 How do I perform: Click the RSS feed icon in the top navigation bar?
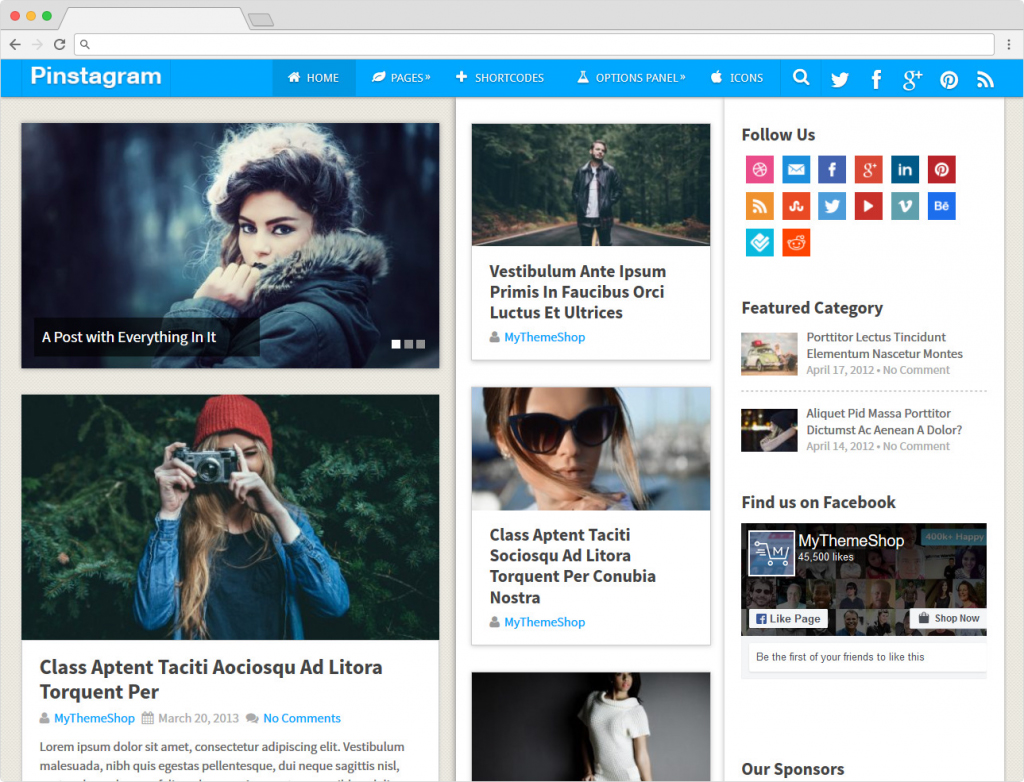click(x=985, y=79)
